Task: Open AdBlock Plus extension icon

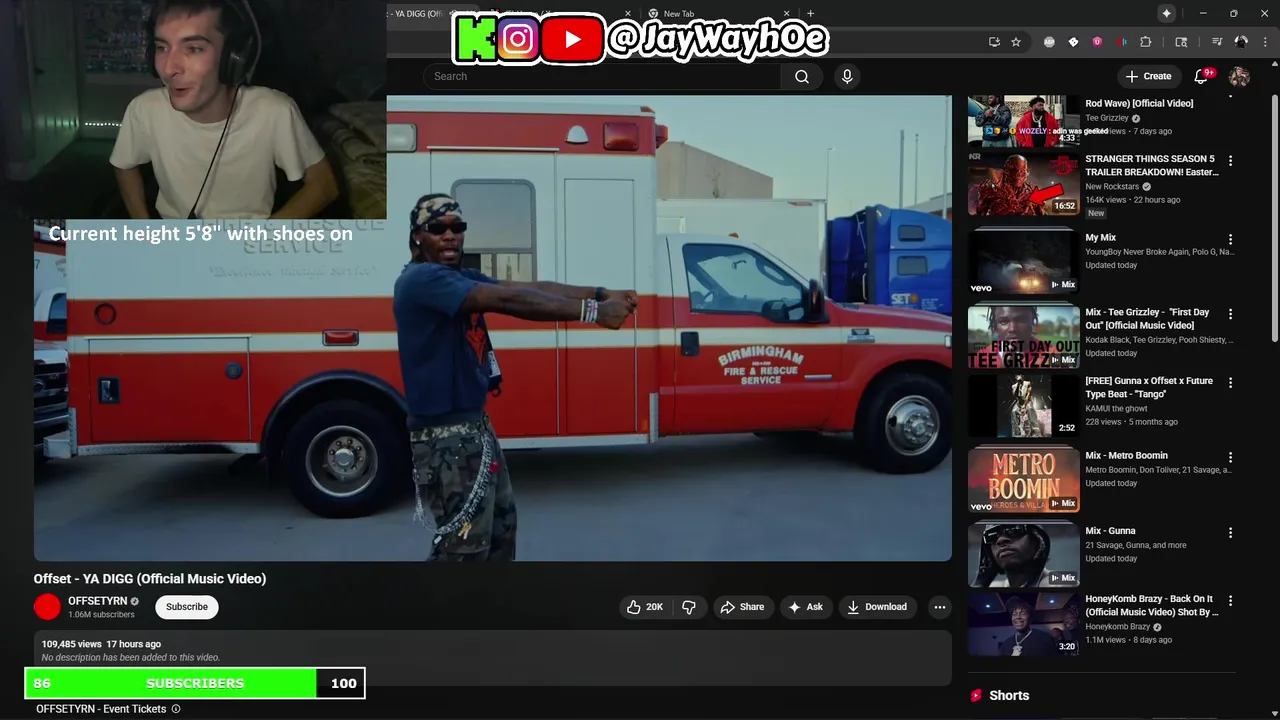Action: [x=1049, y=42]
